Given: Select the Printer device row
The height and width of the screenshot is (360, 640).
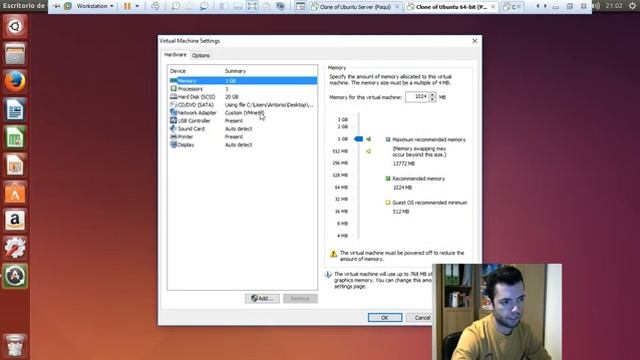Looking at the screenshot, I should (243, 137).
